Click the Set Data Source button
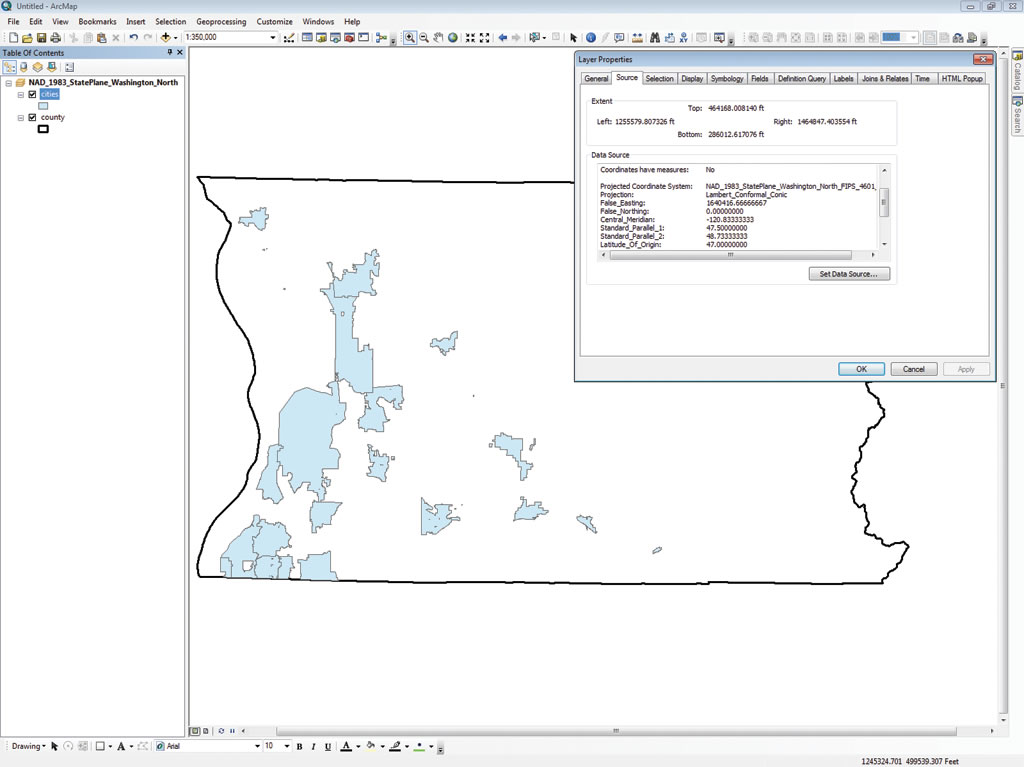This screenshot has height=767, width=1024. 849,274
